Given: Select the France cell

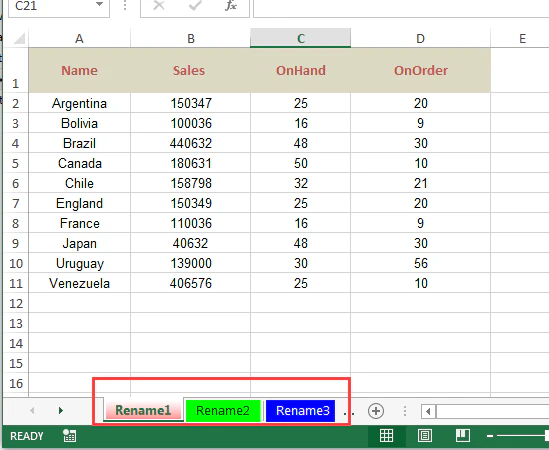Looking at the screenshot, I should coord(79,223).
